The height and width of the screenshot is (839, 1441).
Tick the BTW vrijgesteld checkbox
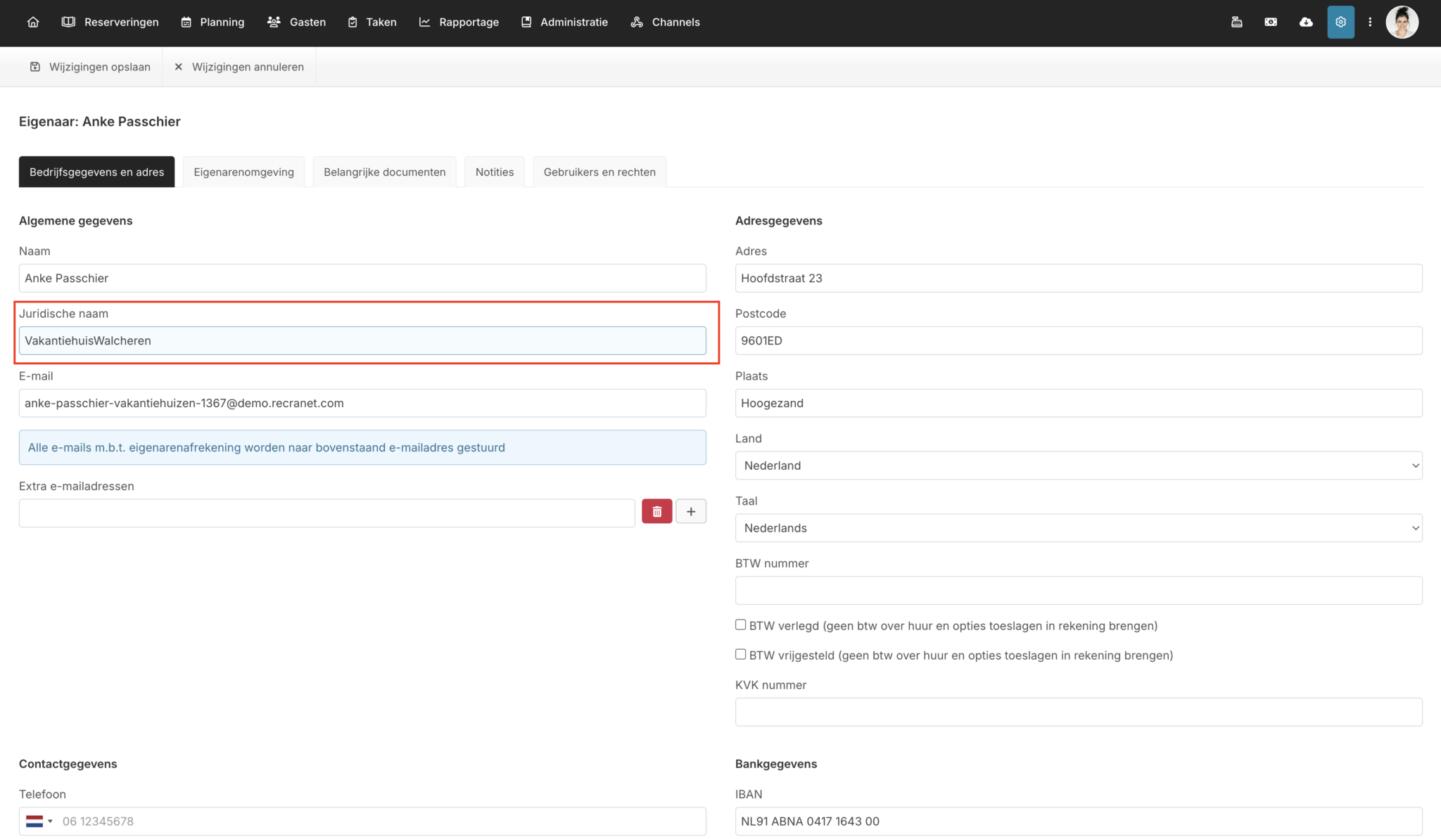click(x=741, y=655)
